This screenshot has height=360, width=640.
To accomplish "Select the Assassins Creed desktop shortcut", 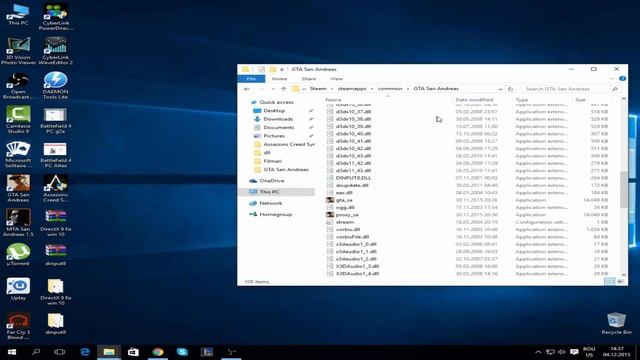I will [x=56, y=188].
